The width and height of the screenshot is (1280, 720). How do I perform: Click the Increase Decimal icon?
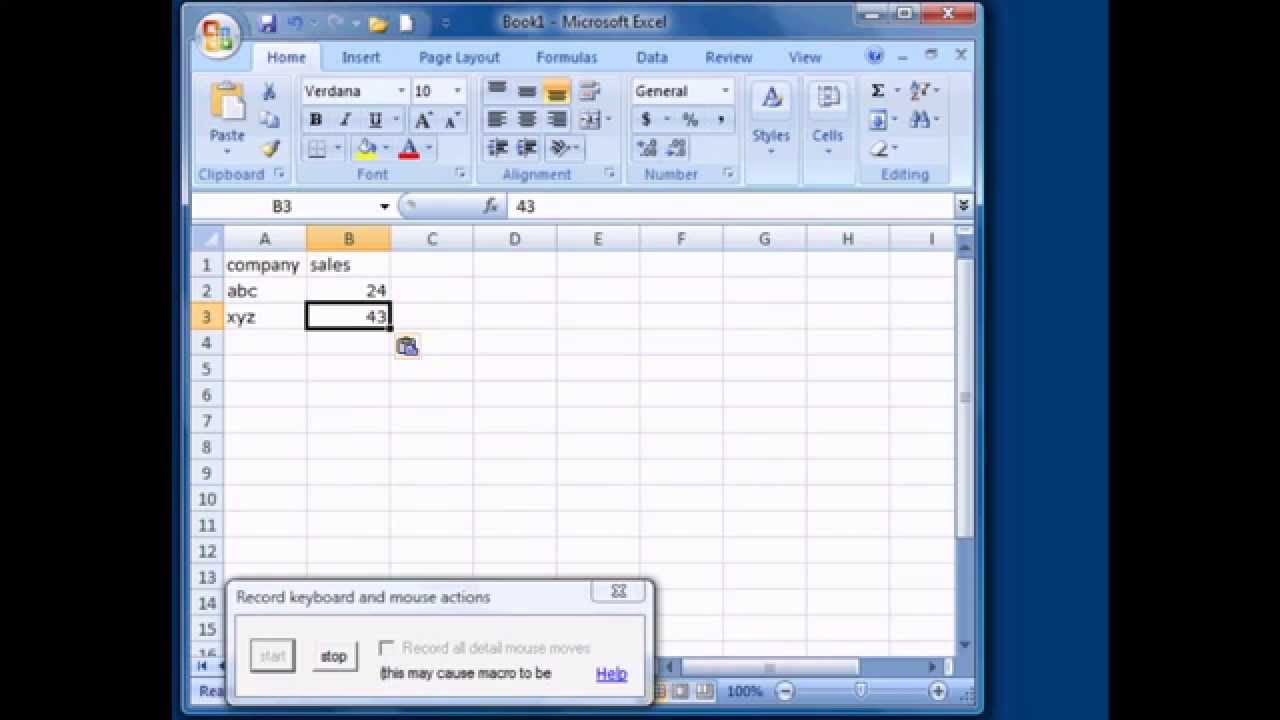pos(647,148)
